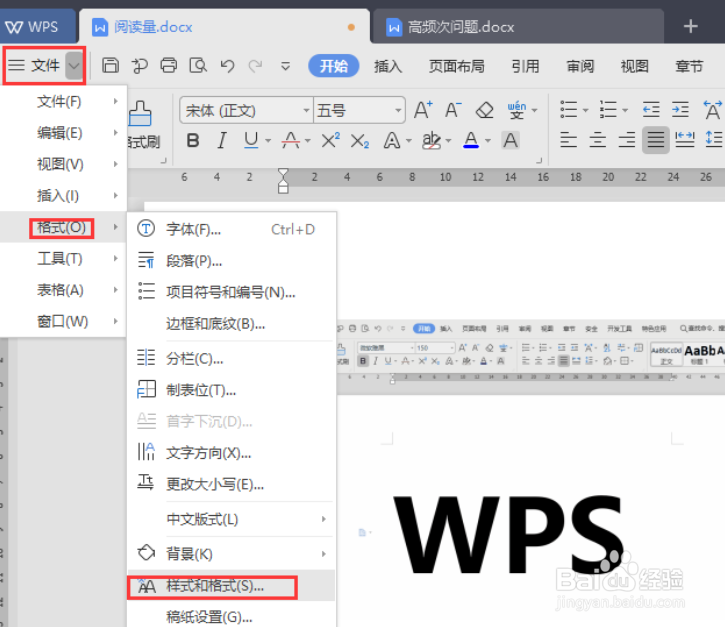Click the bulleted list icon
The height and width of the screenshot is (627, 725).
click(x=569, y=110)
